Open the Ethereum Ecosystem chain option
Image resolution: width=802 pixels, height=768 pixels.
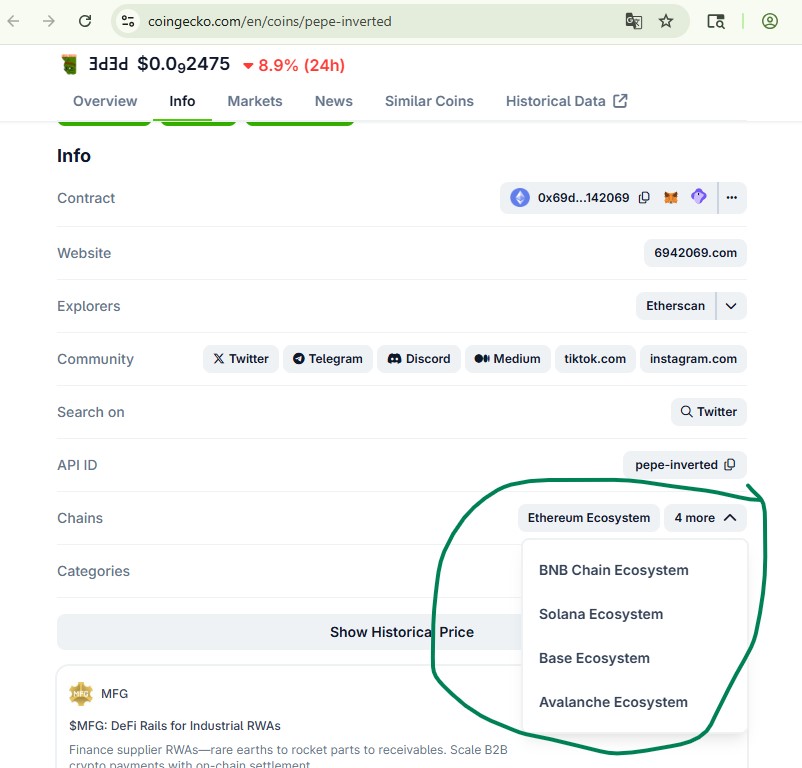click(x=588, y=518)
